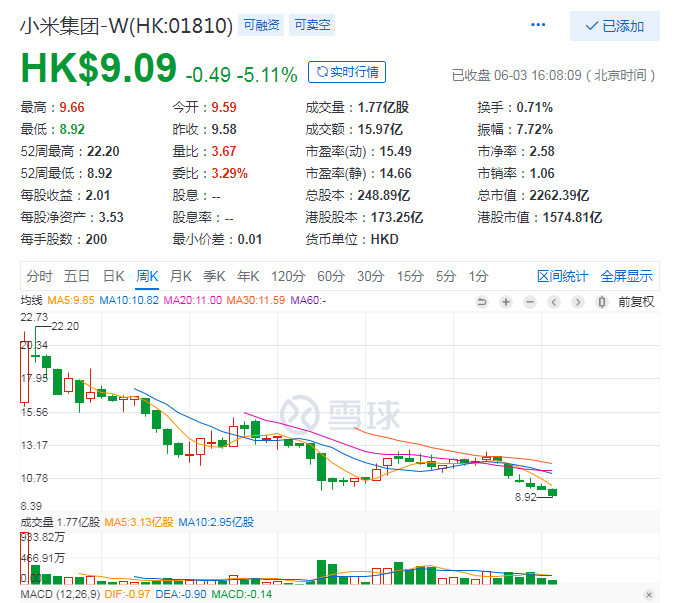Image resolution: width=686 pixels, height=603 pixels.
Task: Click the 8.92 low marker on chart
Action: [x=525, y=498]
